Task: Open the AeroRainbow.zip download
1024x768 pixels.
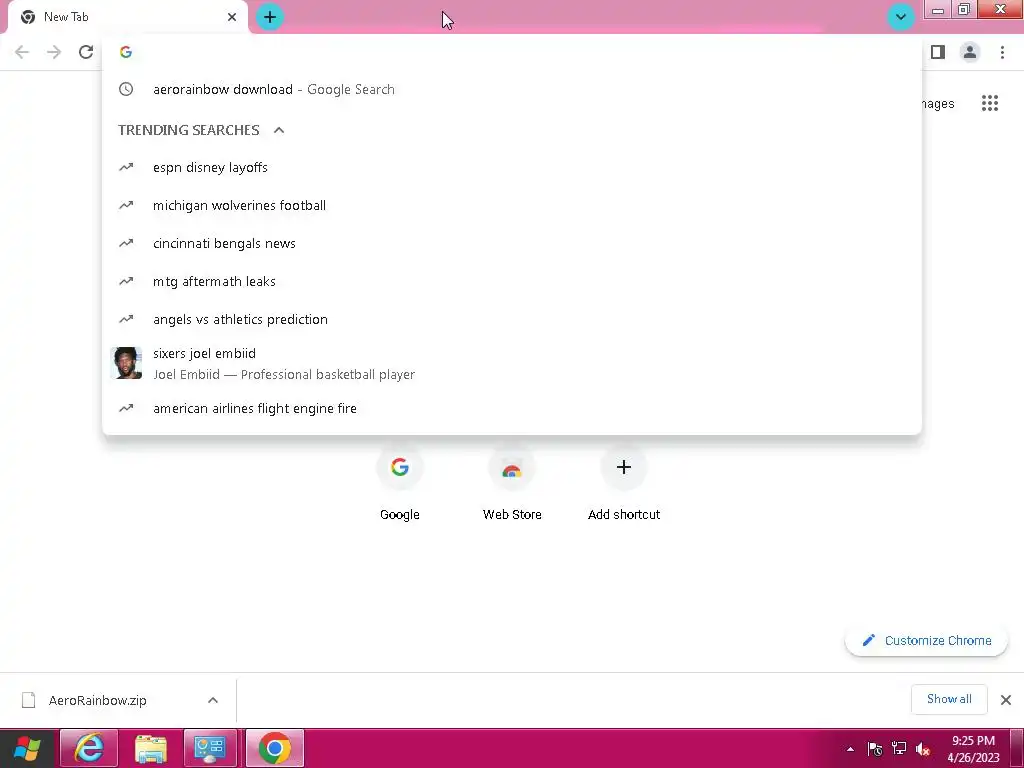Action: click(x=98, y=700)
